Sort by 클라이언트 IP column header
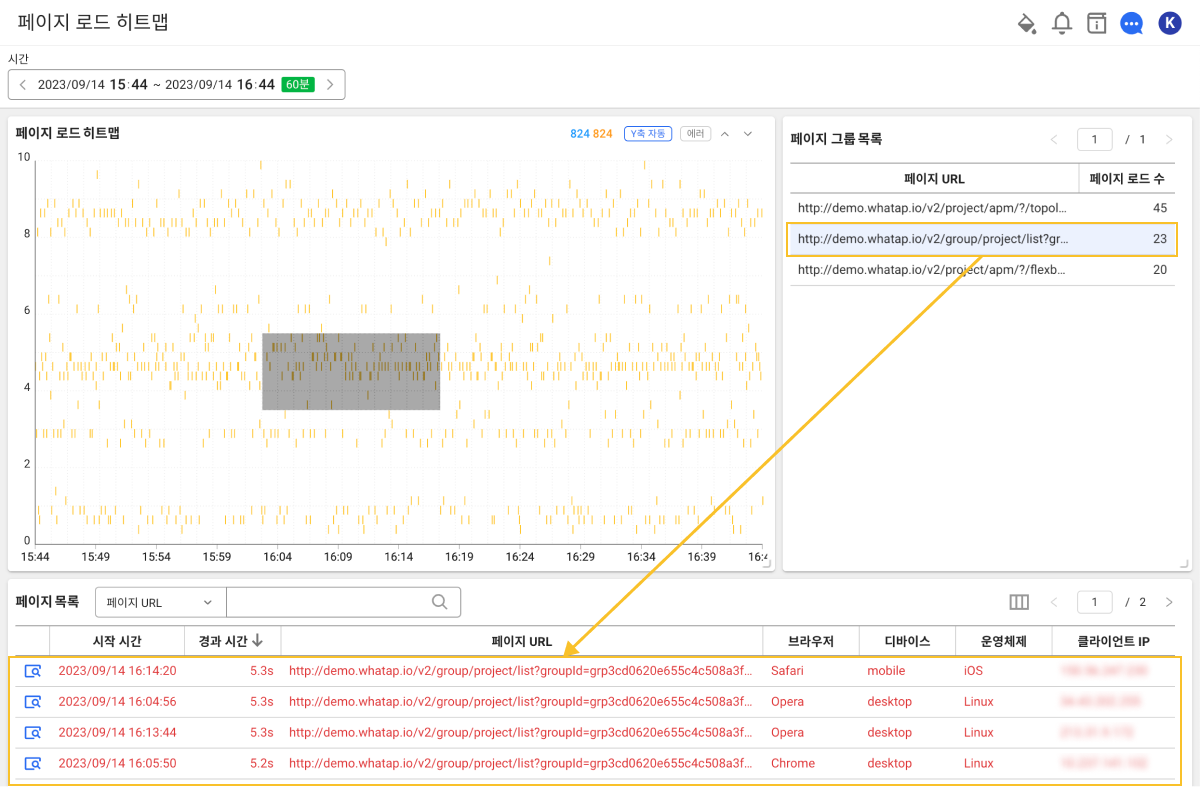This screenshot has width=1200, height=787. tap(1114, 641)
